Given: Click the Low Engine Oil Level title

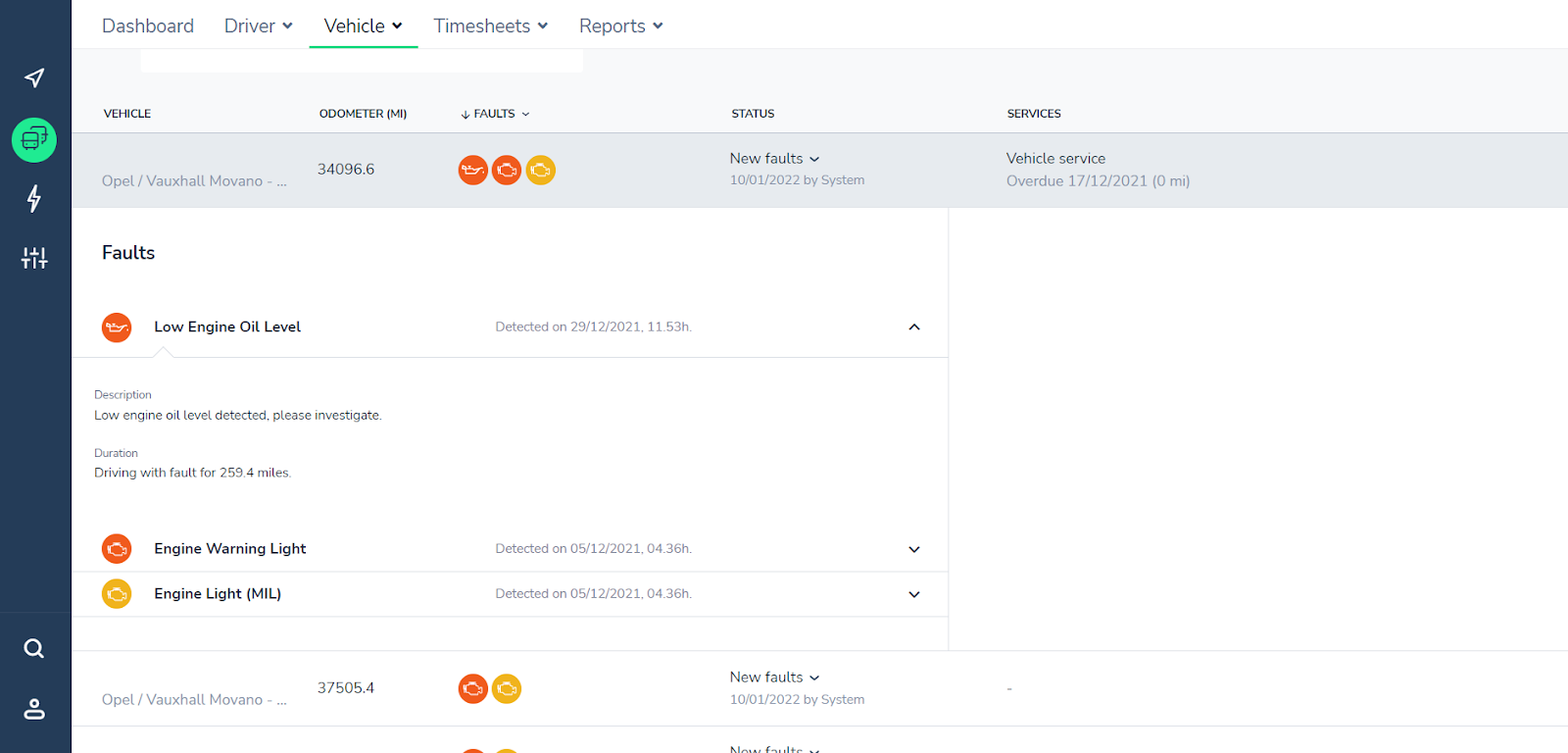Looking at the screenshot, I should coord(227,327).
